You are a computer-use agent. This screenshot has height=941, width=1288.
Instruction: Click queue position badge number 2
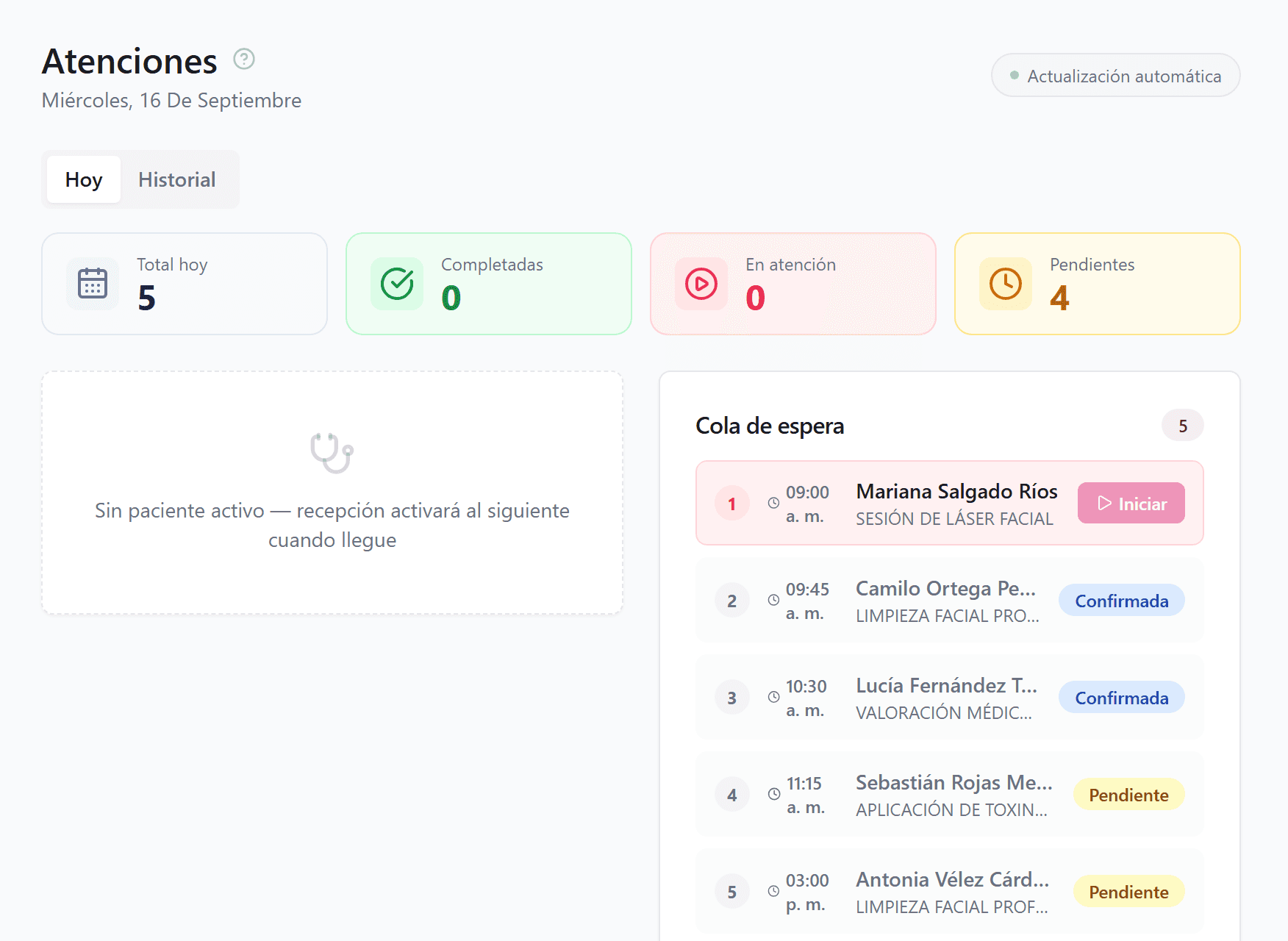[x=732, y=601]
